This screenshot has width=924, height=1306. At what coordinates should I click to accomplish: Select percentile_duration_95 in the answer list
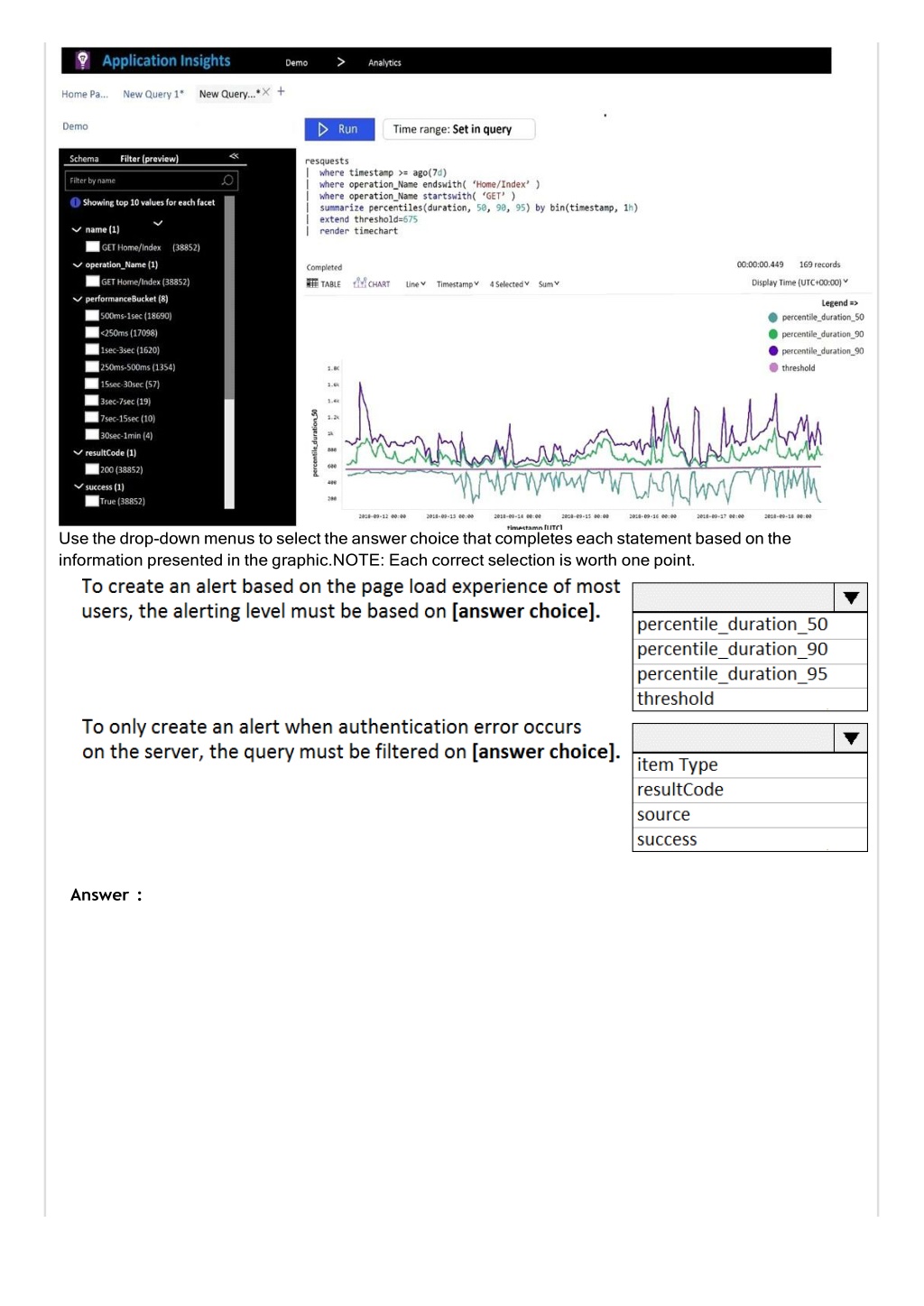pos(750,674)
